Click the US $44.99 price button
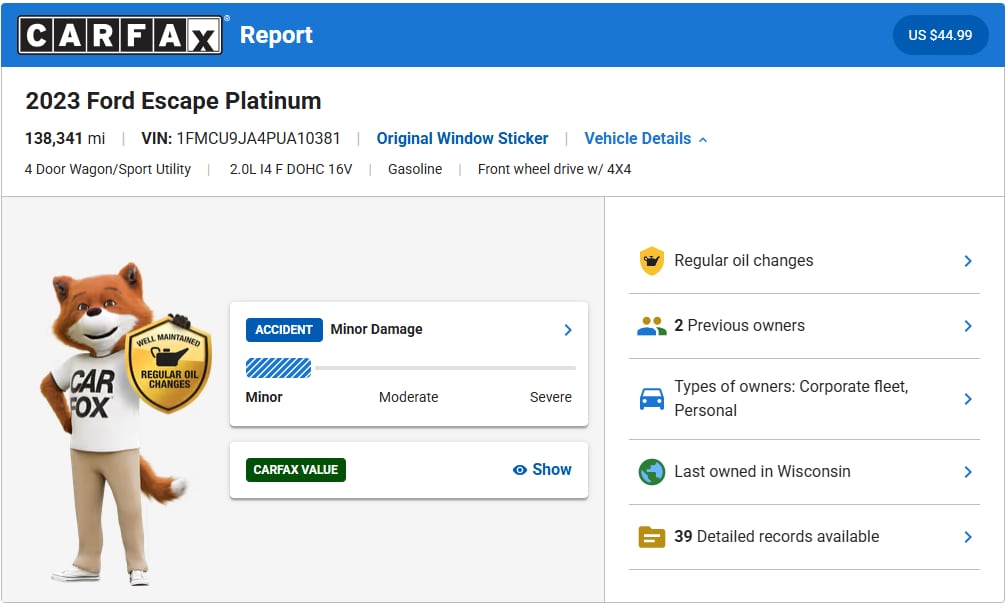The height and width of the screenshot is (605, 1006). pyautogui.click(x=939, y=35)
